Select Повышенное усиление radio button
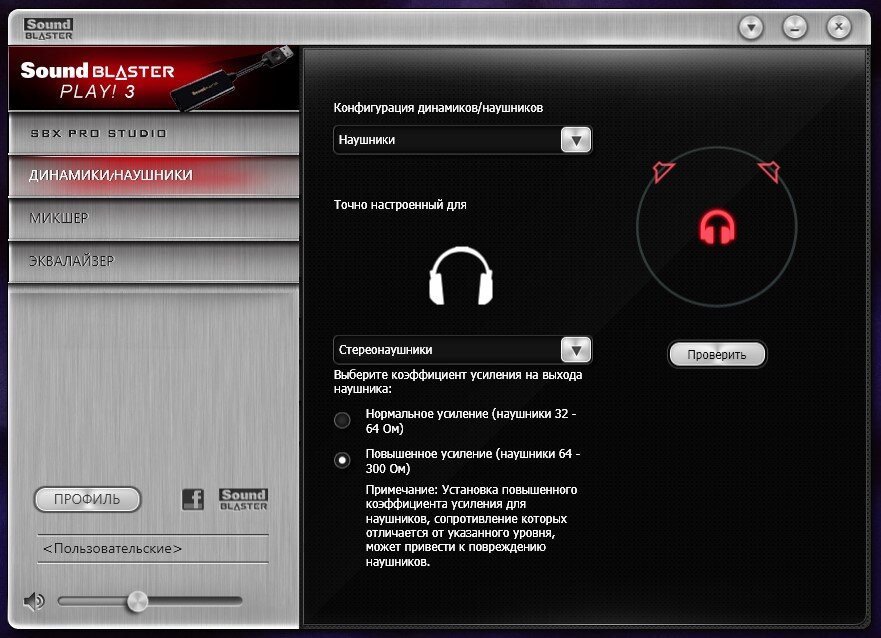The image size is (881, 638). coord(342,461)
